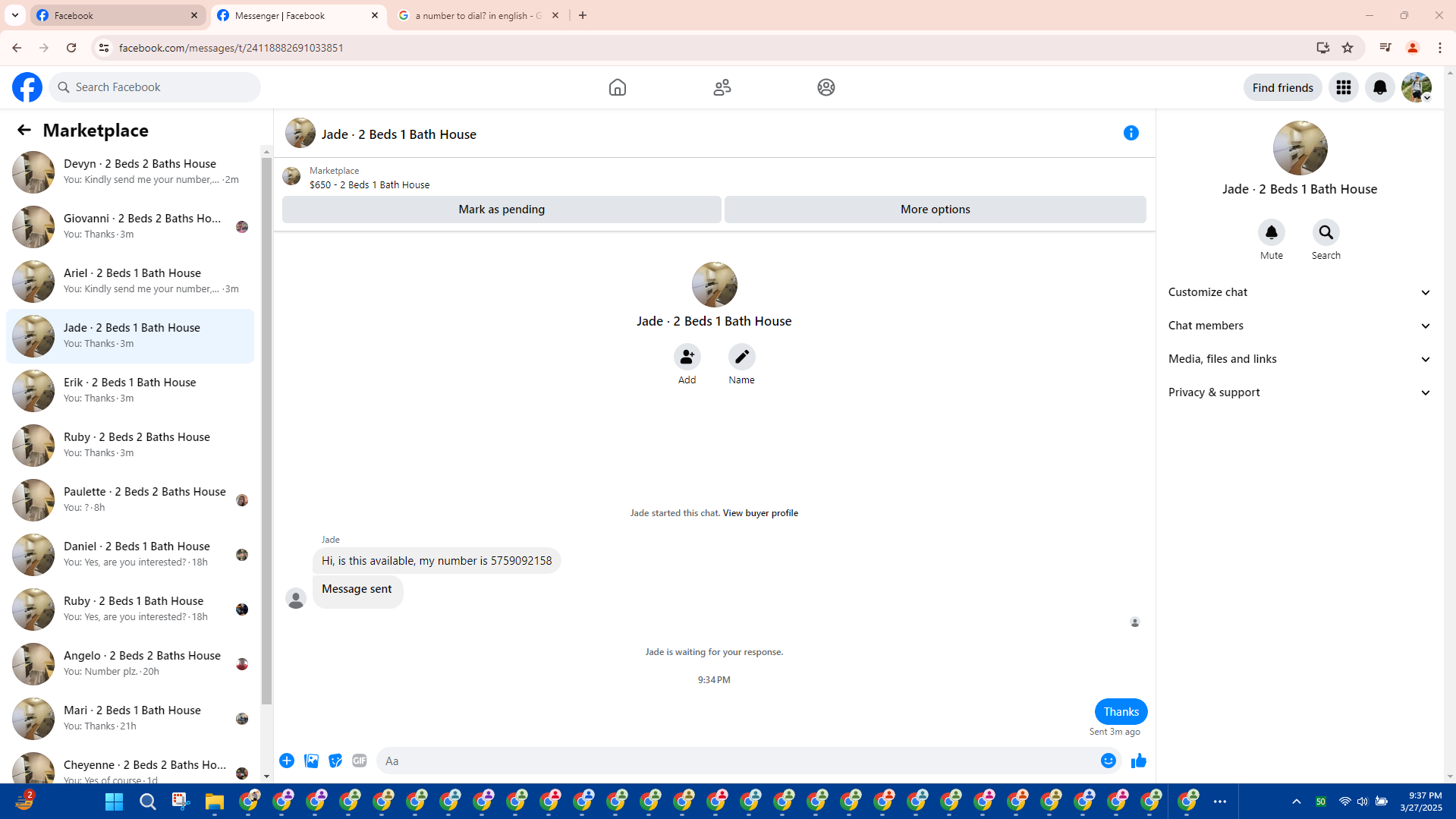Open File Explorer from the taskbar
Viewport: 1456px width, 819px height.
(x=215, y=802)
